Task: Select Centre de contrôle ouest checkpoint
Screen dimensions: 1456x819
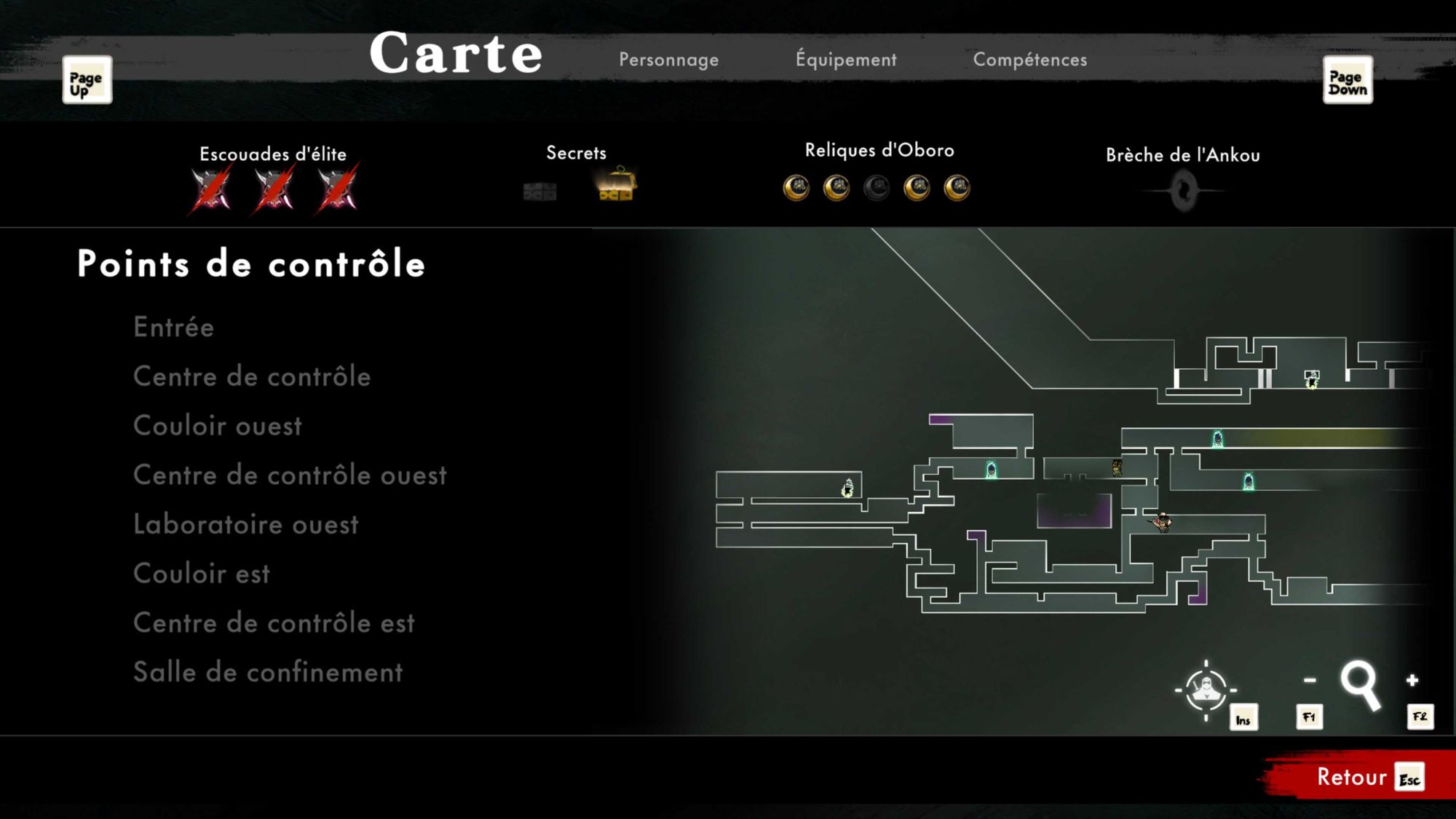Action: [x=290, y=475]
